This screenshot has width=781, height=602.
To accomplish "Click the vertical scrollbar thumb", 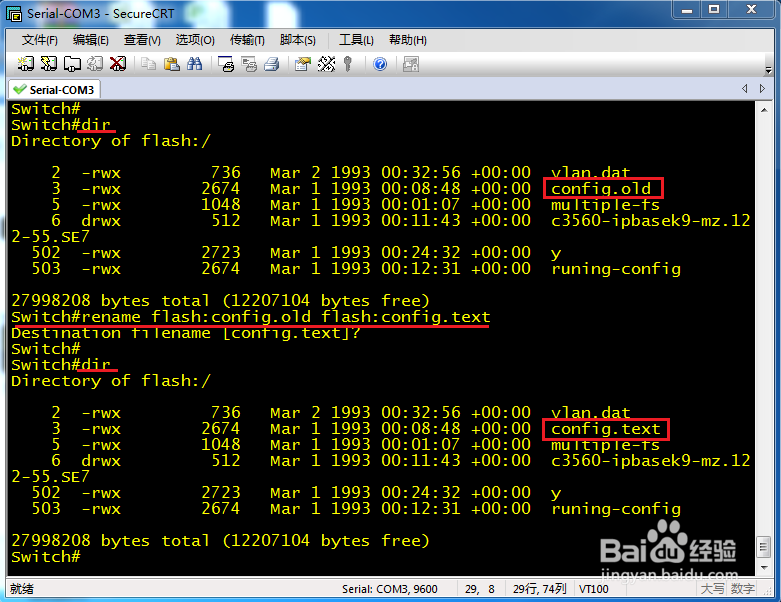I will tap(764, 548).
